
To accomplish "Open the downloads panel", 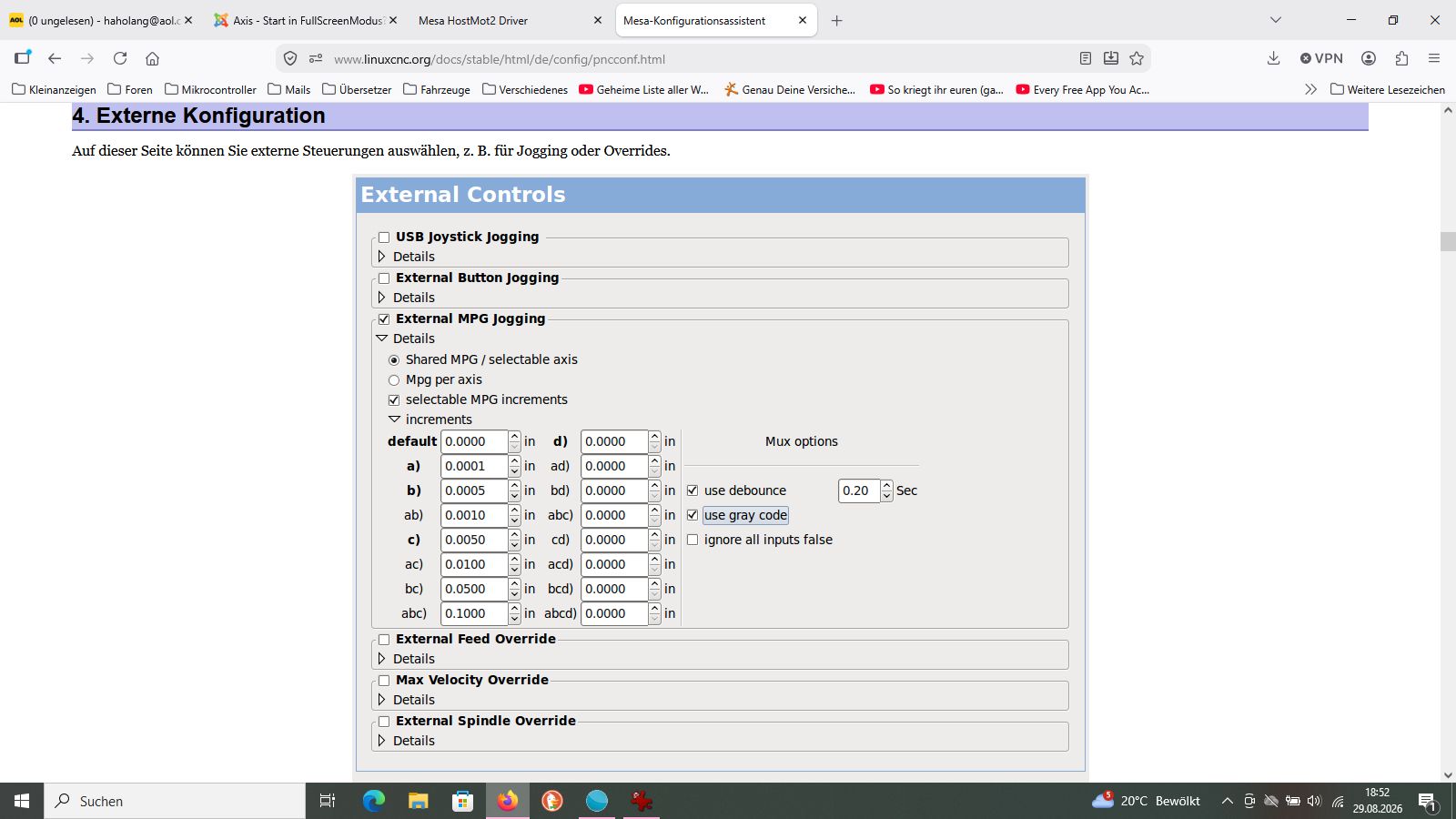I will (1274, 58).
